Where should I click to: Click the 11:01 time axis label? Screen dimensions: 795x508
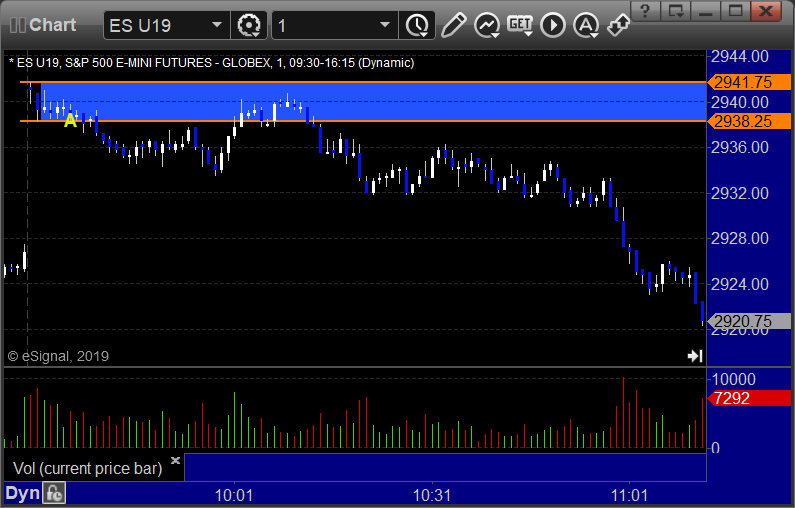(x=629, y=495)
